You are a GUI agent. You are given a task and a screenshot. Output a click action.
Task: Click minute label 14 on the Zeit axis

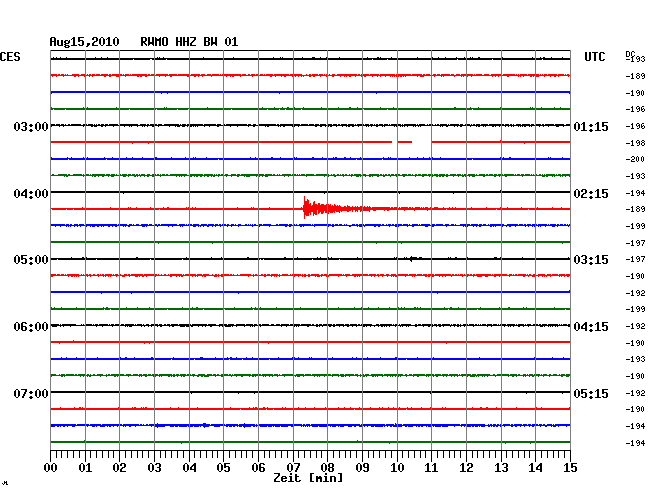click(x=535, y=468)
